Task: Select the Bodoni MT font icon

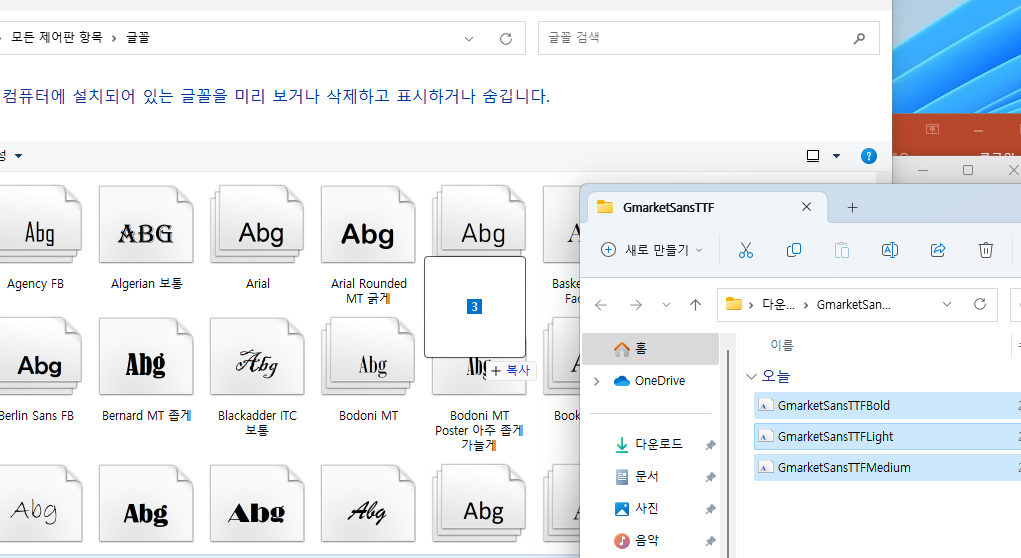Action: (x=368, y=356)
